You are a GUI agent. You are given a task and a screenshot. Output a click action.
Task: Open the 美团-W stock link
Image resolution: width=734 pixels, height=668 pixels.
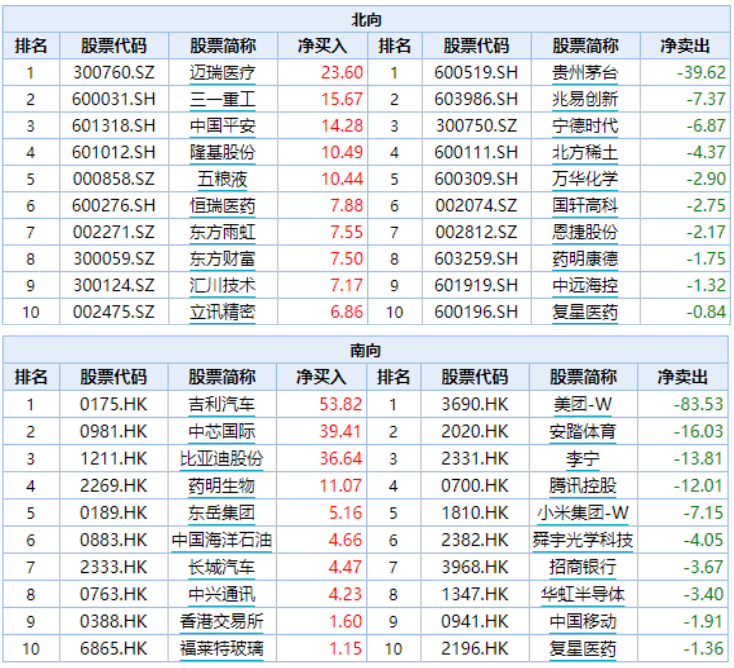(x=583, y=404)
